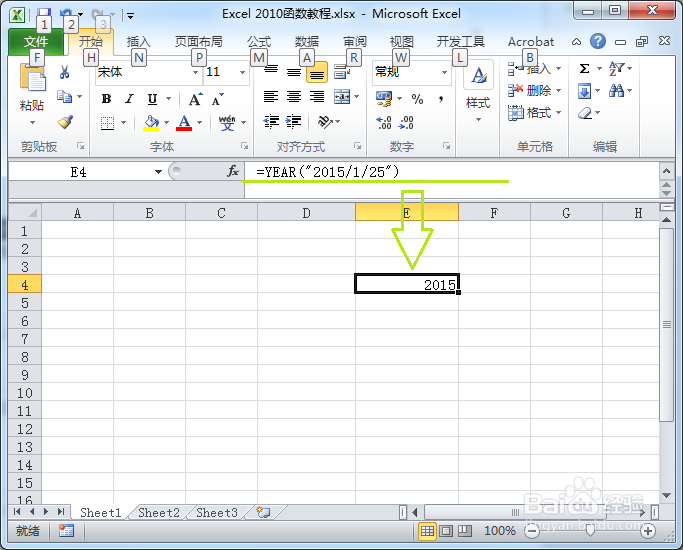Image resolution: width=683 pixels, height=550 pixels.
Task: Open number format dropdown
Action: coord(444,72)
